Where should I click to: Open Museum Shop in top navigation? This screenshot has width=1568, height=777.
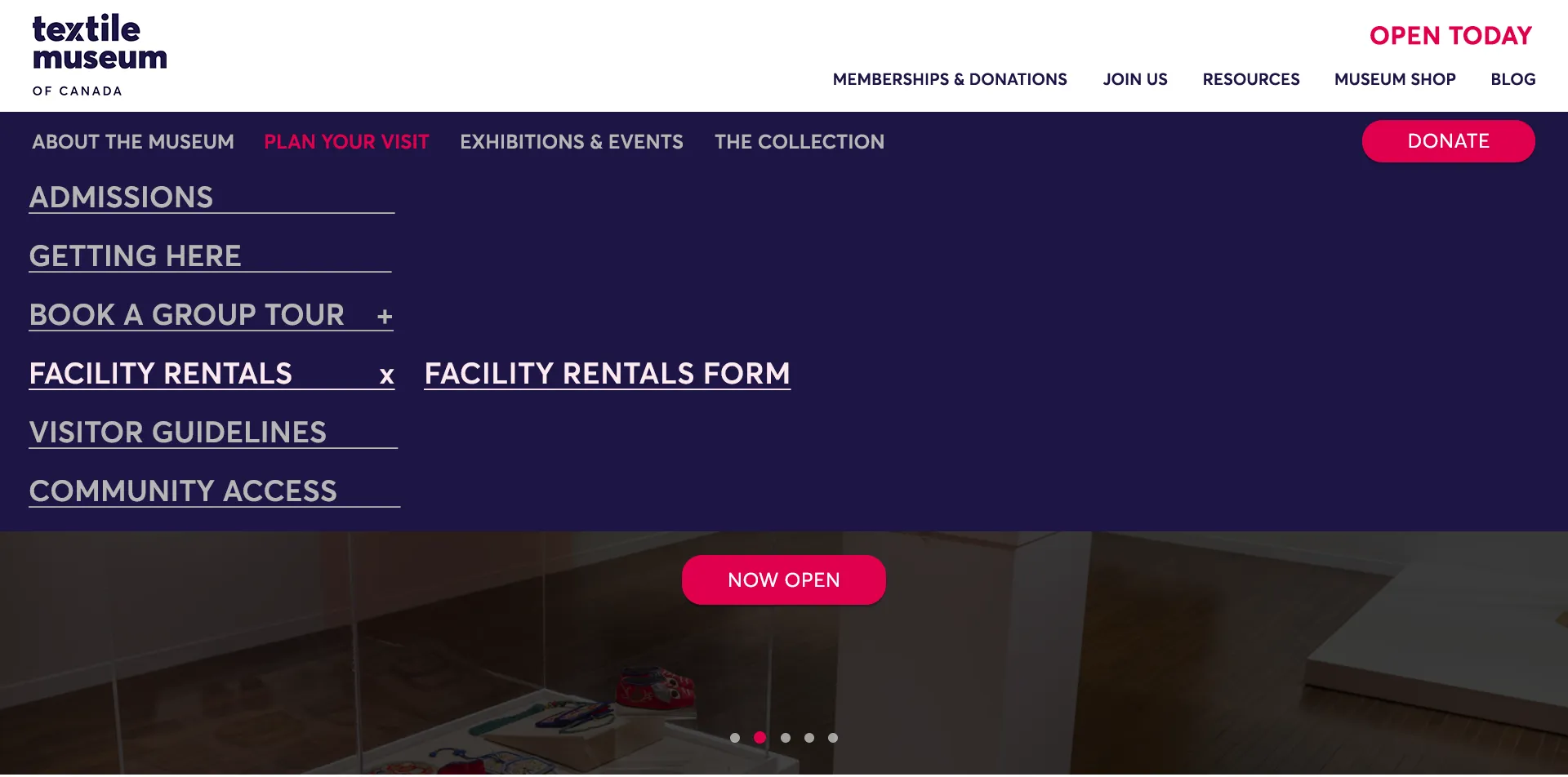tap(1395, 79)
